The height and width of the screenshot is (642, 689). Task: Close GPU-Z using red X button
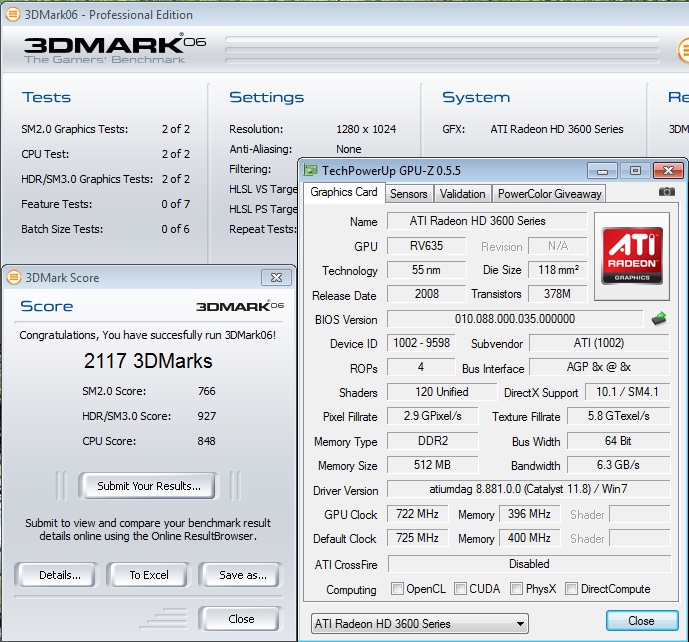668,170
